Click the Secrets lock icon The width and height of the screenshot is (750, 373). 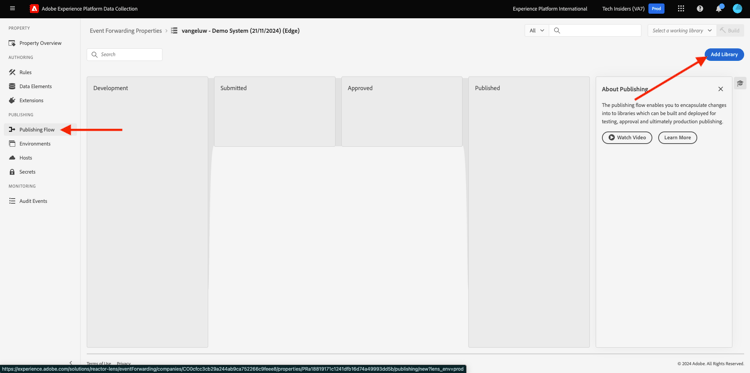pyautogui.click(x=12, y=172)
